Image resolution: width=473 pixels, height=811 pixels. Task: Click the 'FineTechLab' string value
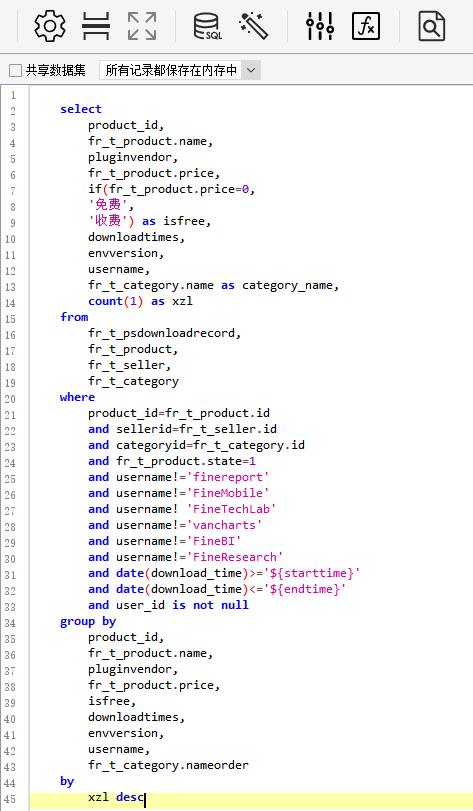coord(231,509)
